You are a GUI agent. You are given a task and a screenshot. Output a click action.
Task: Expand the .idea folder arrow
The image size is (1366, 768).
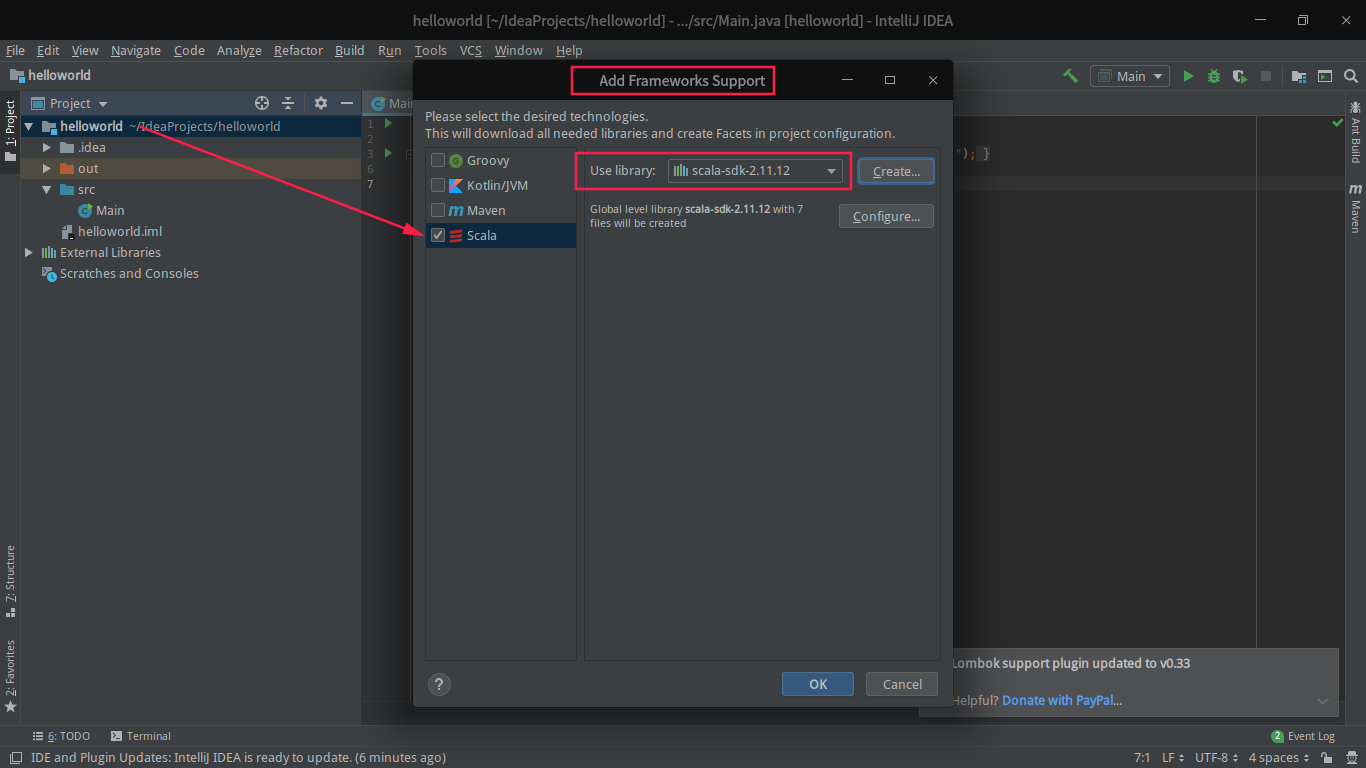pyautogui.click(x=47, y=148)
